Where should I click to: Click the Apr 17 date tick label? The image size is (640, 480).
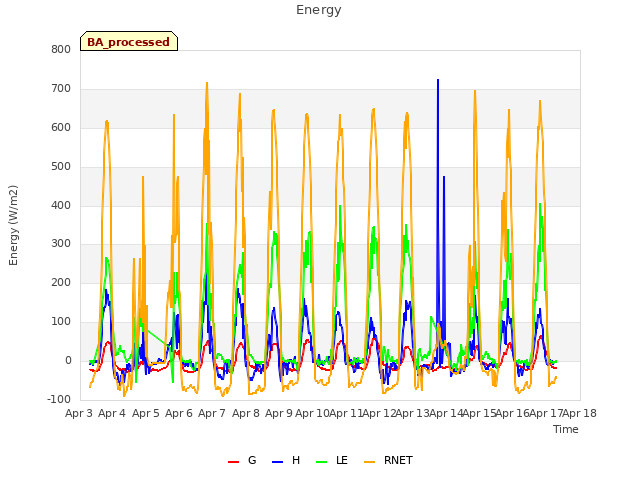(546, 413)
